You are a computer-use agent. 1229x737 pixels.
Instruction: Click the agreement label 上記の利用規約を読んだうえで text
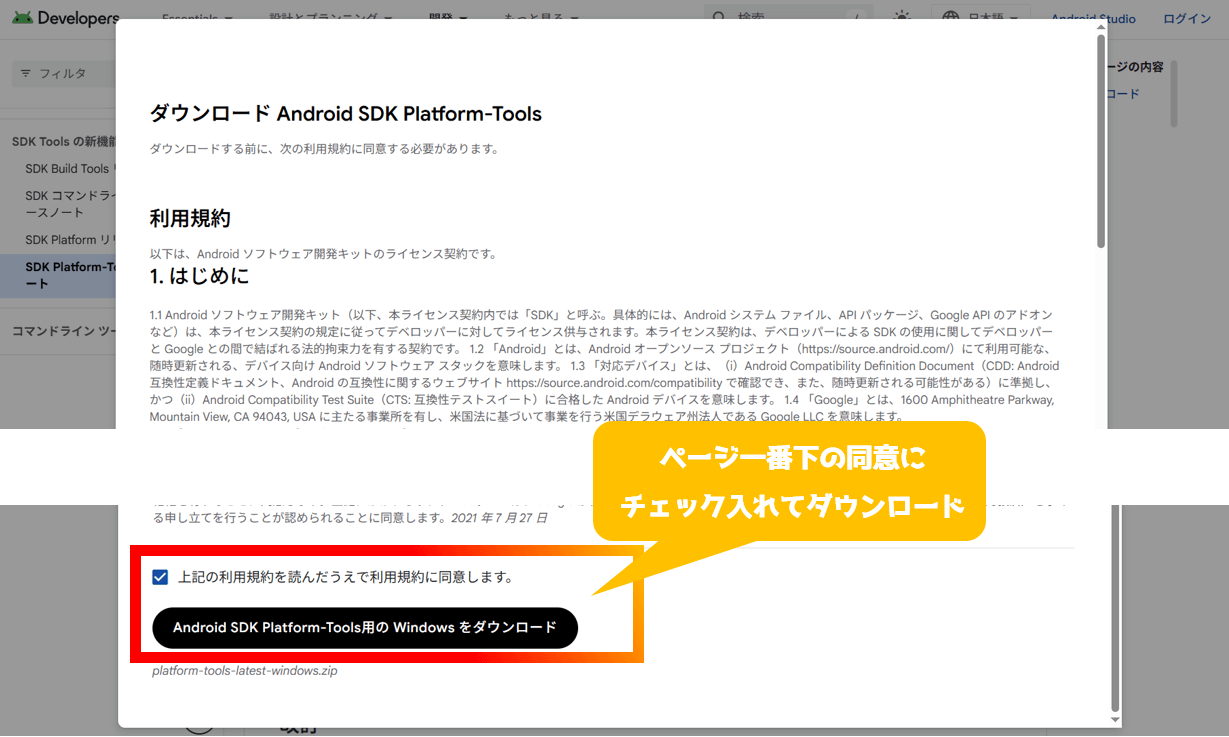pyautogui.click(x=345, y=577)
